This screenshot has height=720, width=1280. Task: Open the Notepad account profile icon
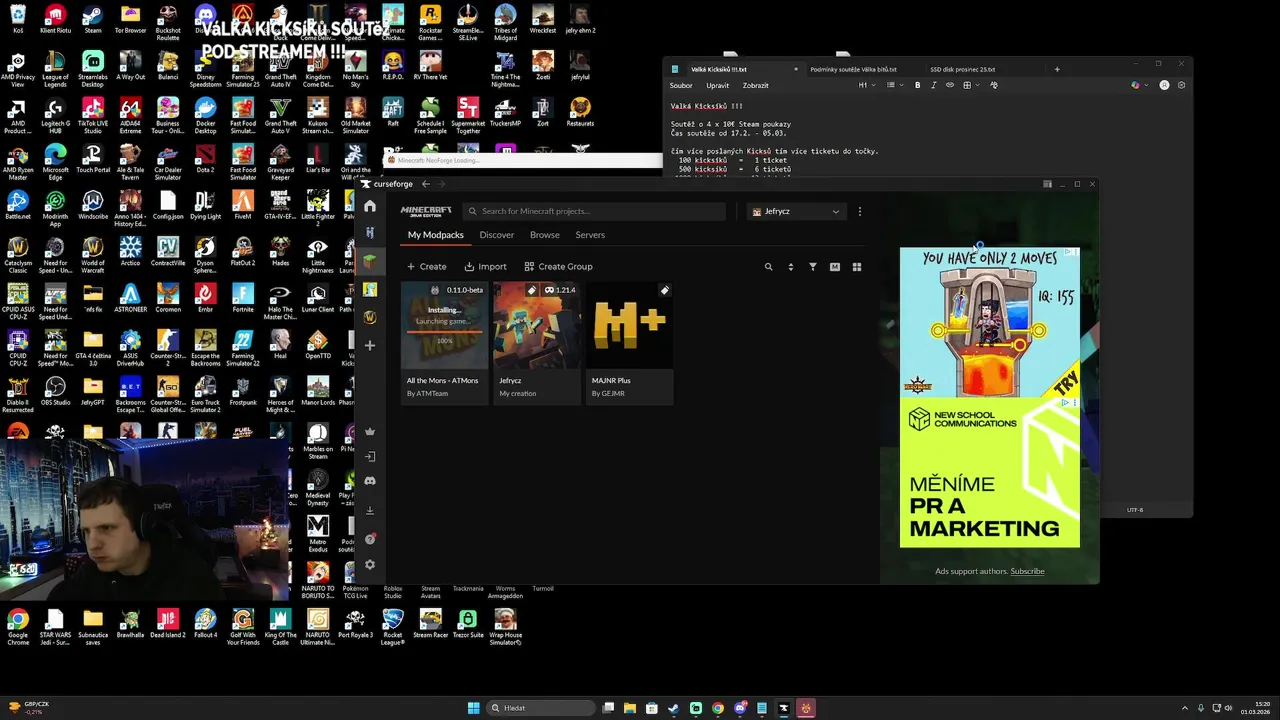coord(1164,86)
